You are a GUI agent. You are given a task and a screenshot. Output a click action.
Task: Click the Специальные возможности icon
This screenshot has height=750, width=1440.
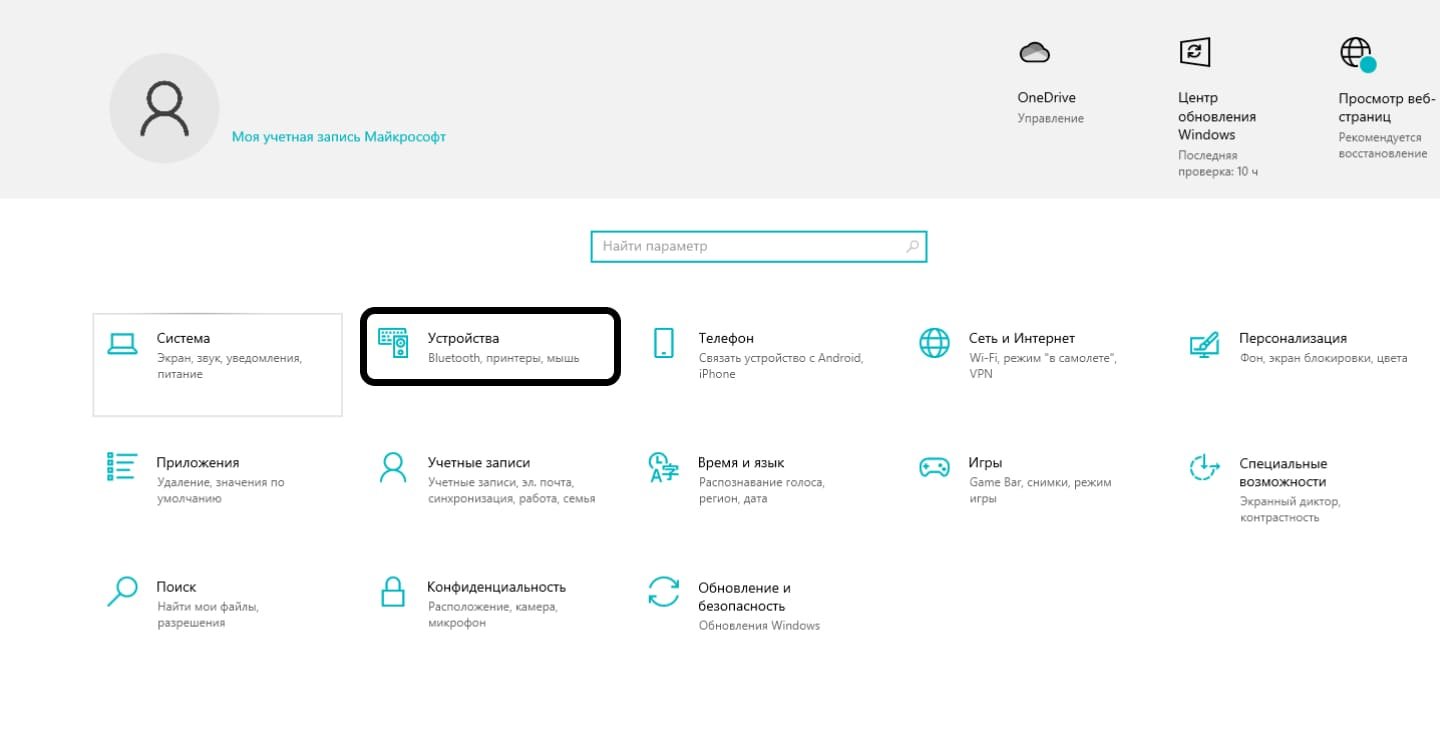[x=1204, y=467]
